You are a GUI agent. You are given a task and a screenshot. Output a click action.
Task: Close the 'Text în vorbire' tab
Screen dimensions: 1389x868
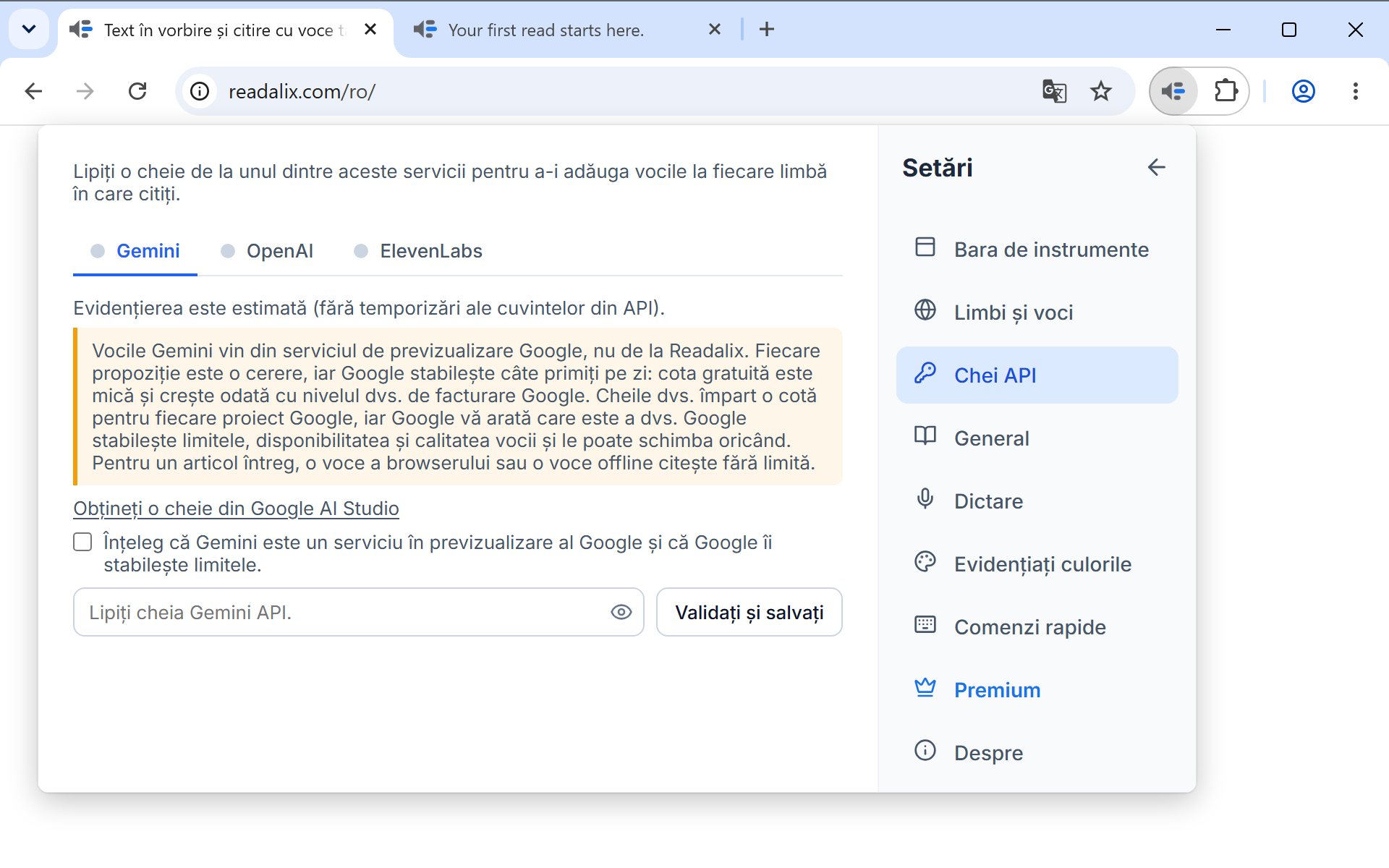370,30
